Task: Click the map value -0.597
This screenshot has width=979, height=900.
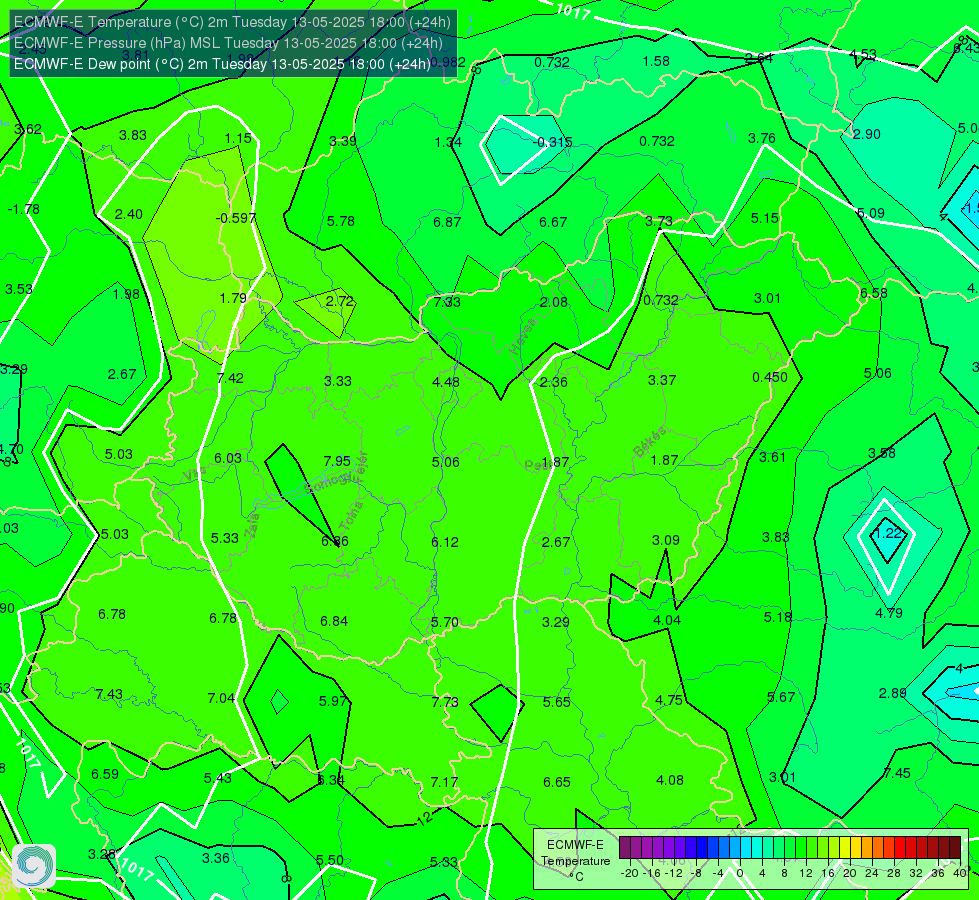Action: pyautogui.click(x=235, y=218)
